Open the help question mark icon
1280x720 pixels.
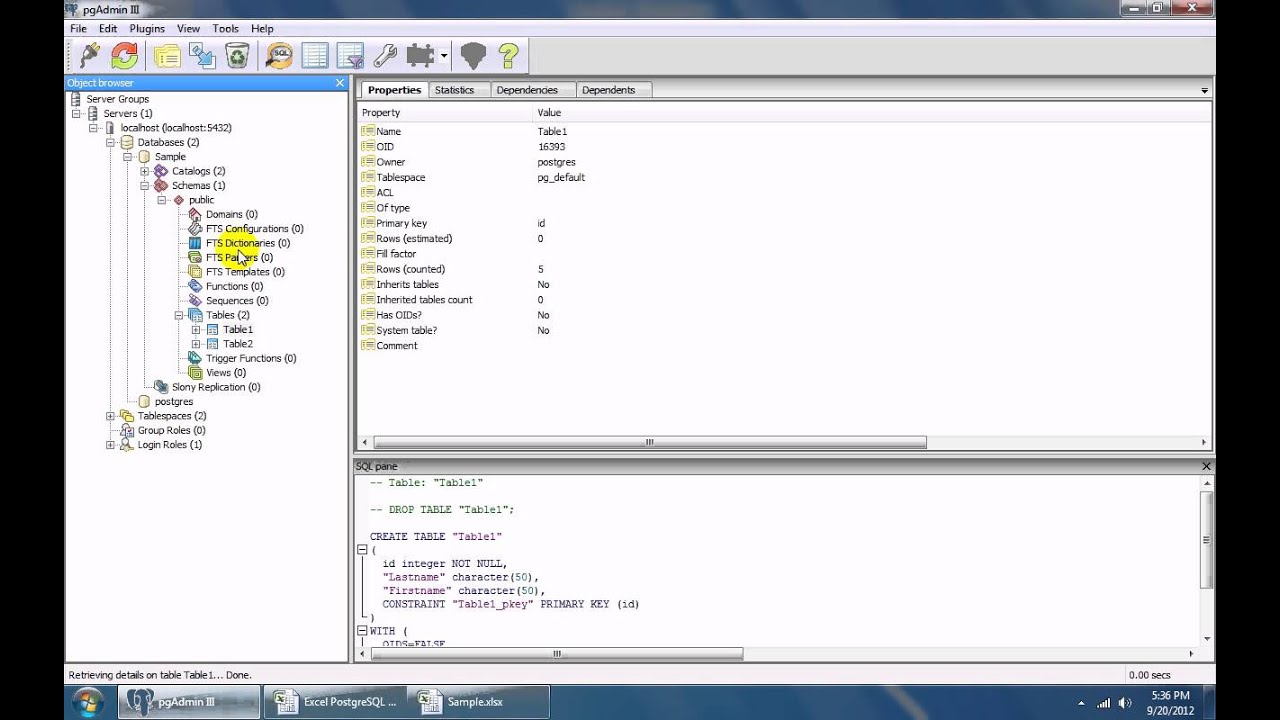tap(508, 56)
